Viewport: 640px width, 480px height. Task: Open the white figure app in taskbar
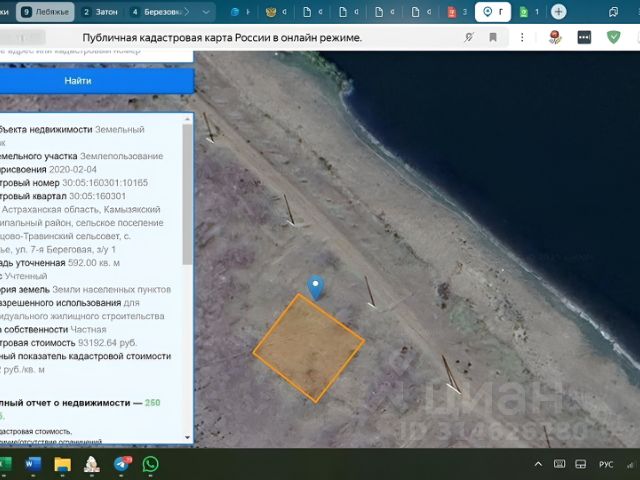[92, 464]
